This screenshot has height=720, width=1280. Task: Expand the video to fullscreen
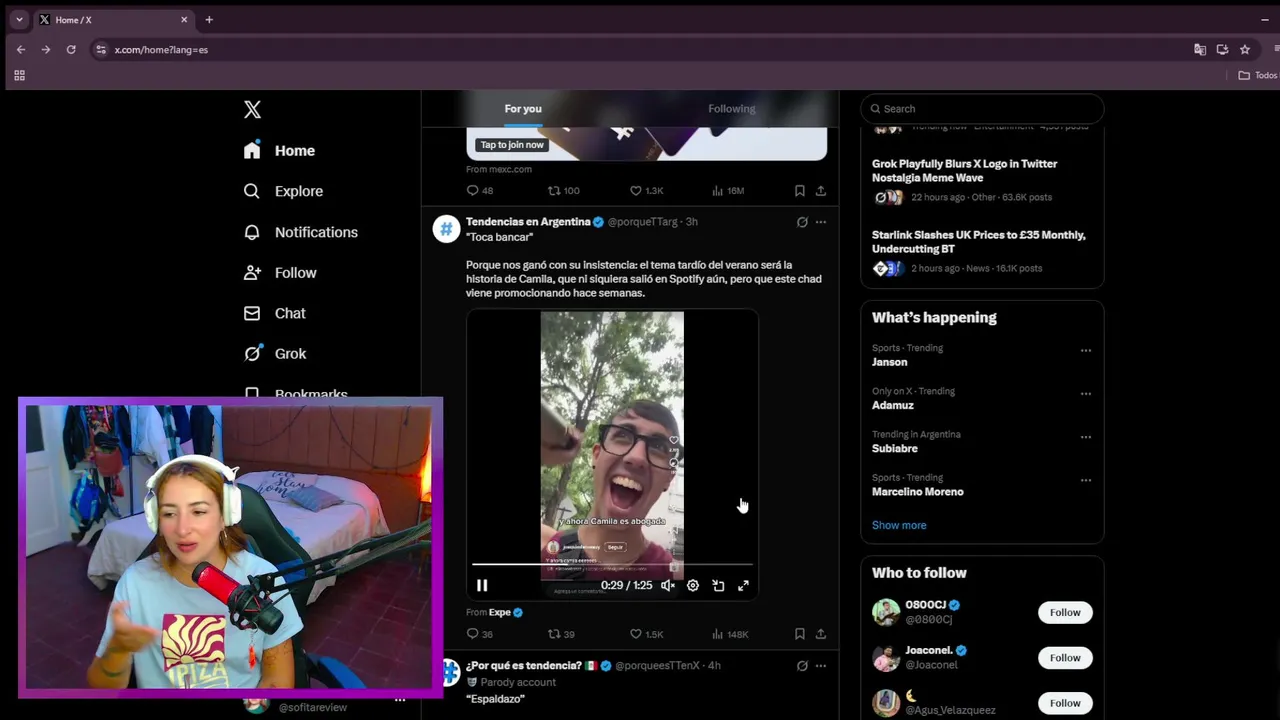[743, 586]
